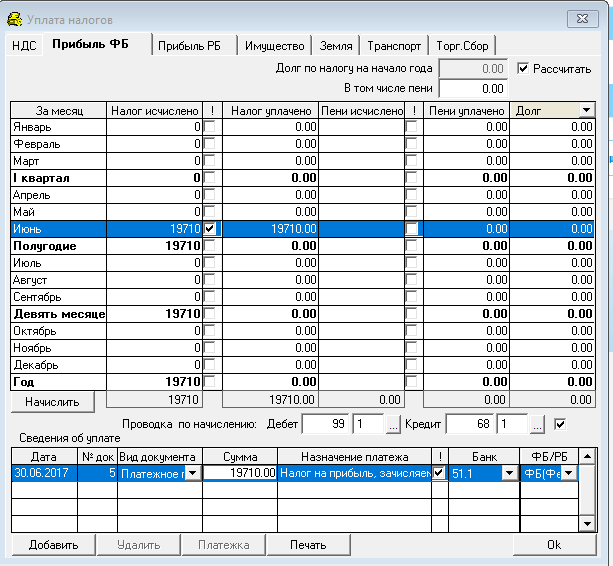Viewport: 613px width, 566px height.
Task: Click the Декабрь month cell
Action: point(59,365)
